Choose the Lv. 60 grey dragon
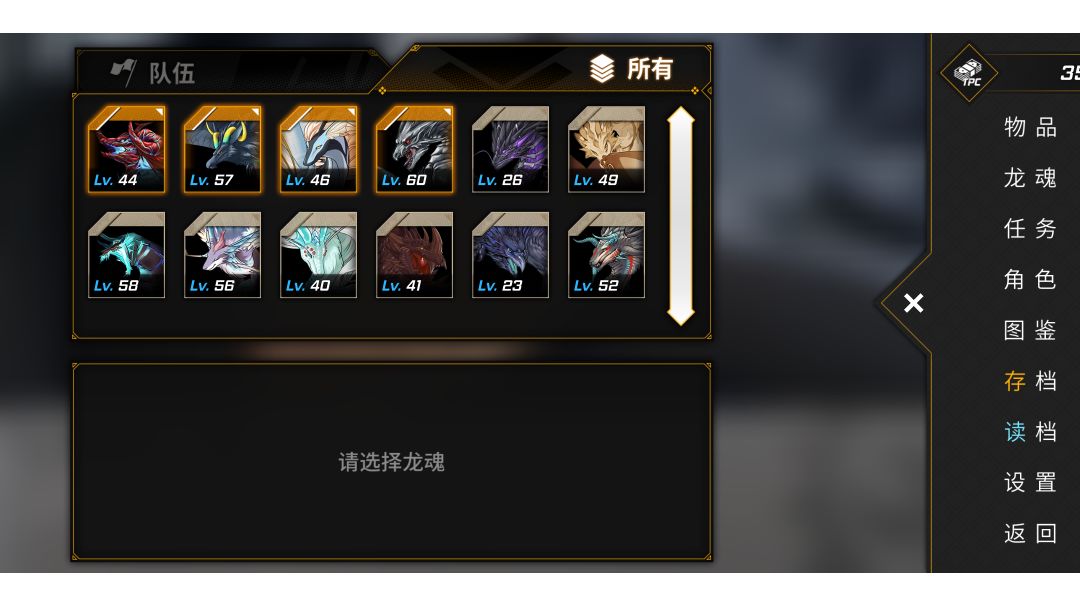Viewport: 1080px width, 606px height. pos(415,149)
